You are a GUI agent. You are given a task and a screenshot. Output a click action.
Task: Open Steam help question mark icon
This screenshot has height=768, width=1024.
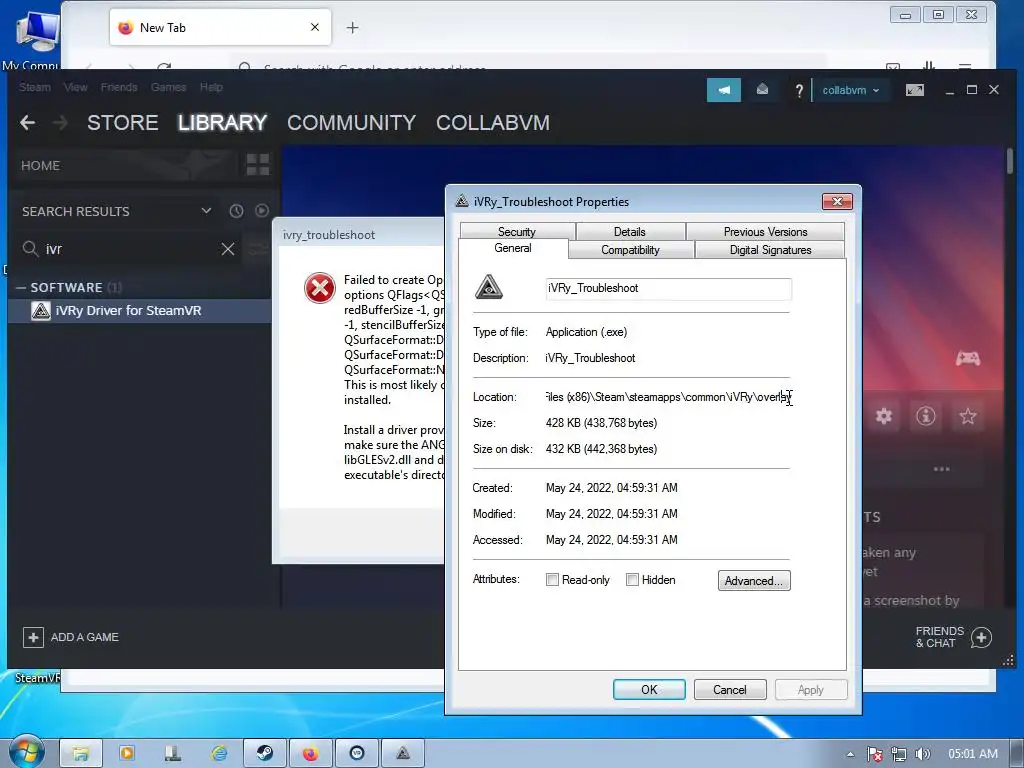(799, 91)
